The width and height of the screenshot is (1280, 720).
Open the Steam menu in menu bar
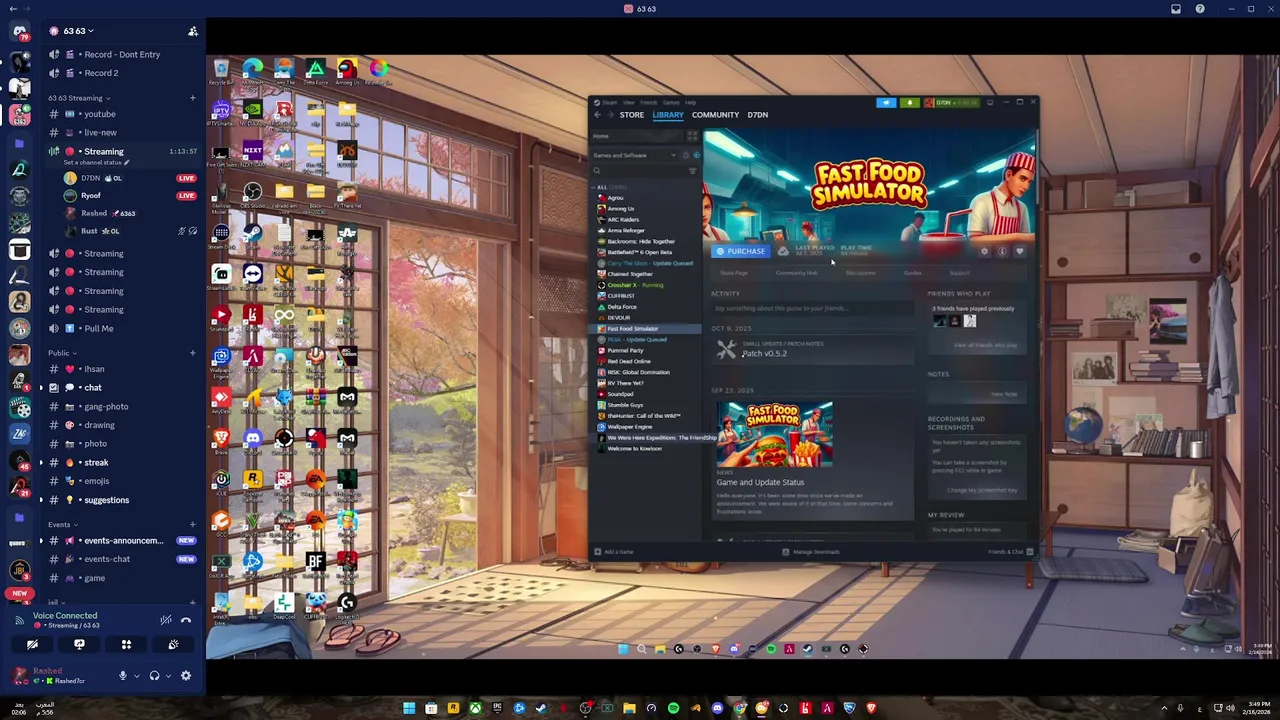pyautogui.click(x=610, y=102)
